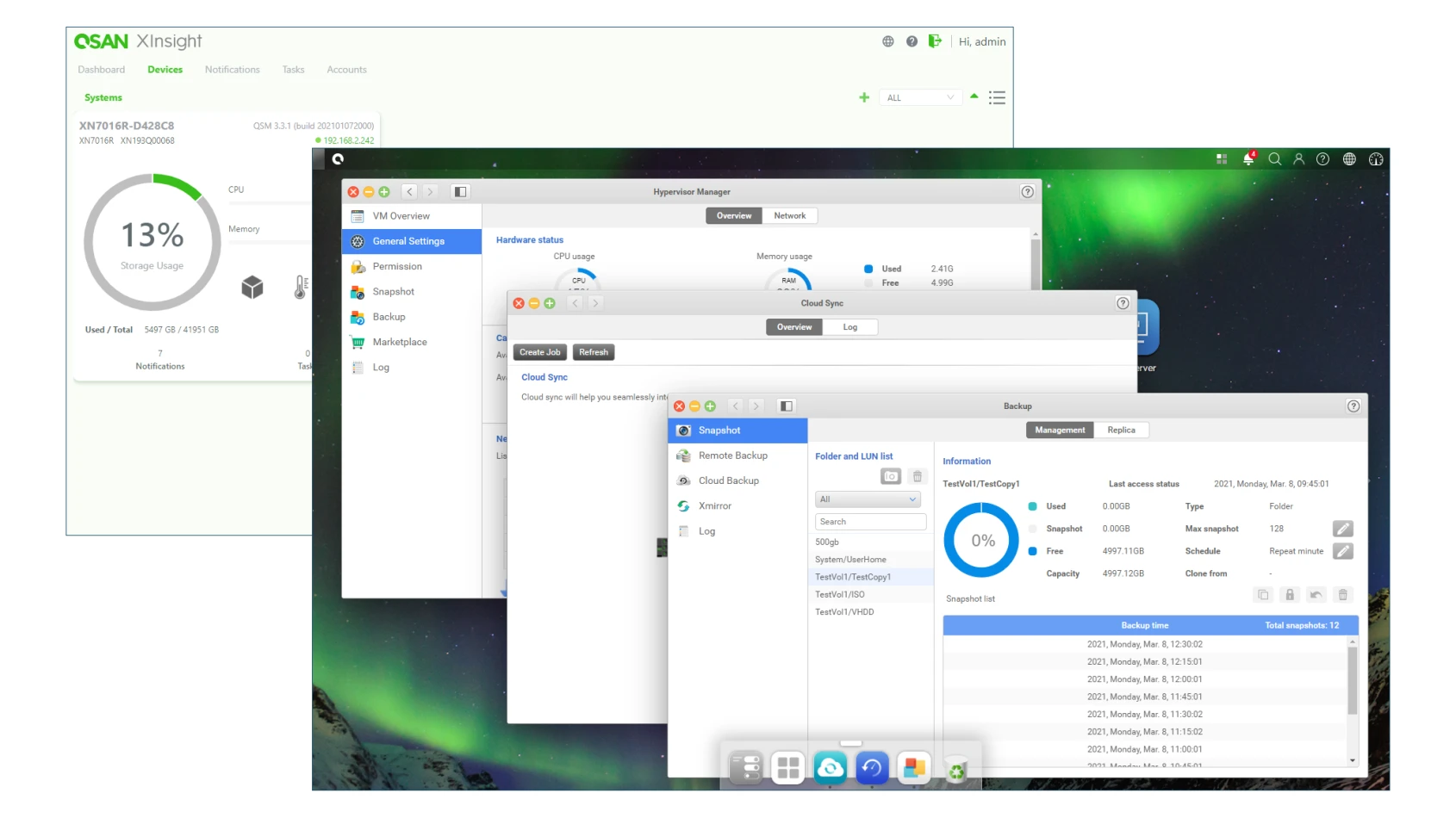Edit Max snapshot value with pencil icon
Screen dimensions: 1456x818
(1343, 529)
